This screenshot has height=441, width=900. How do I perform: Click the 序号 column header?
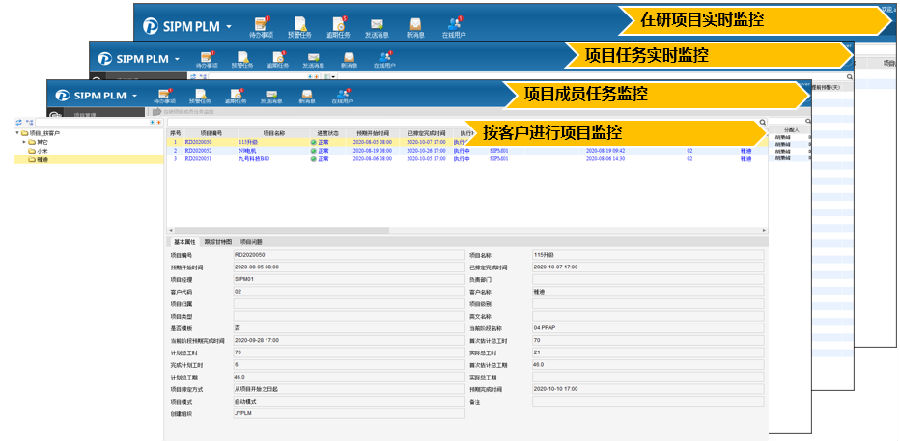tap(175, 132)
